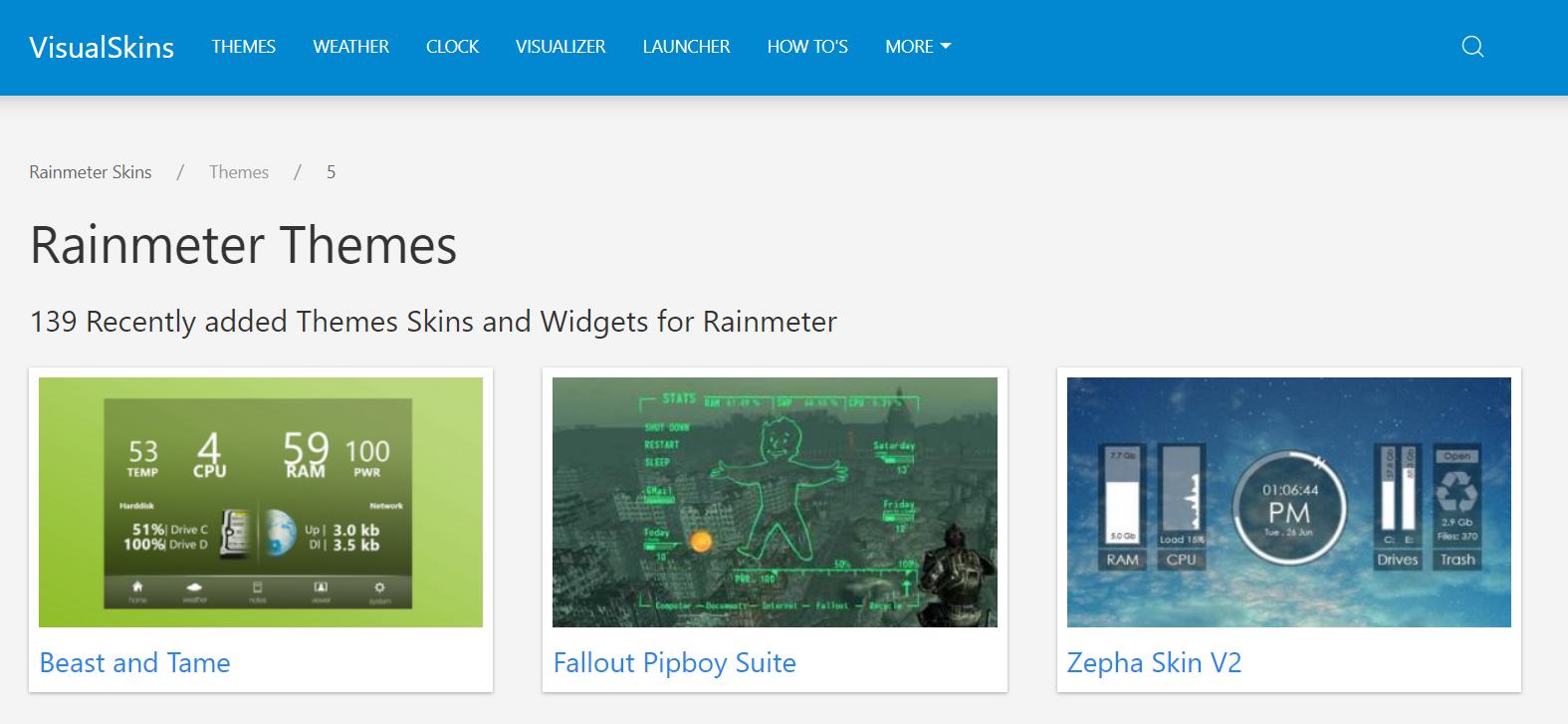1568x724 pixels.
Task: Open the HOW TO'S page
Action: [807, 47]
